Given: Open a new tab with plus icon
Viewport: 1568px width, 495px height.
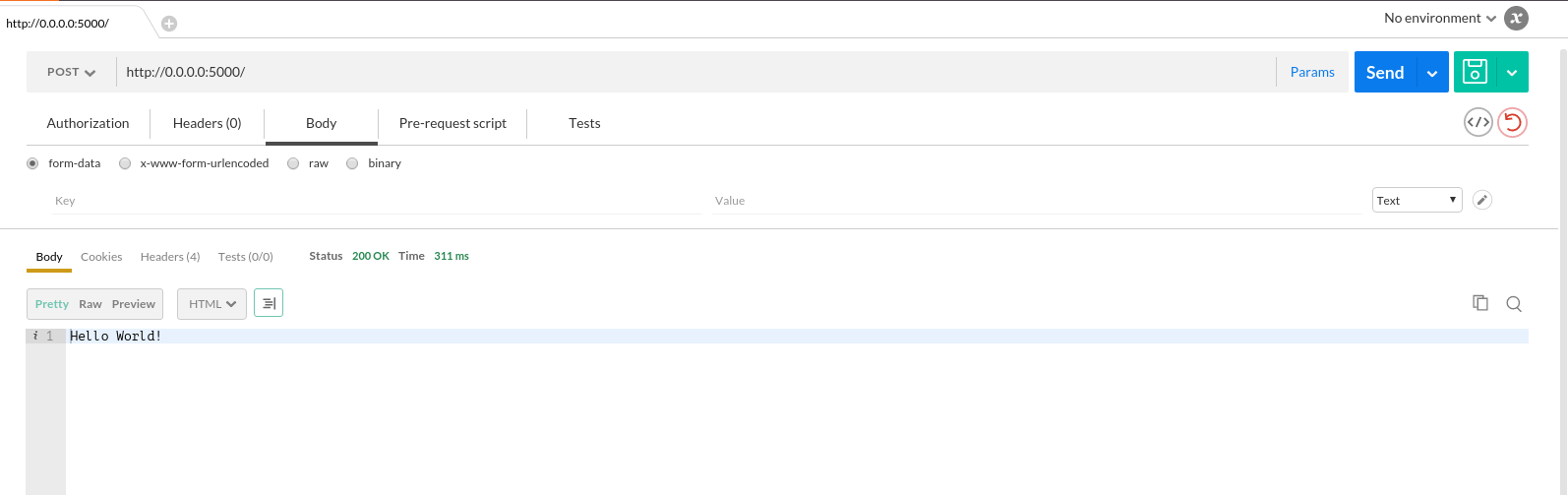Looking at the screenshot, I should pos(169,24).
